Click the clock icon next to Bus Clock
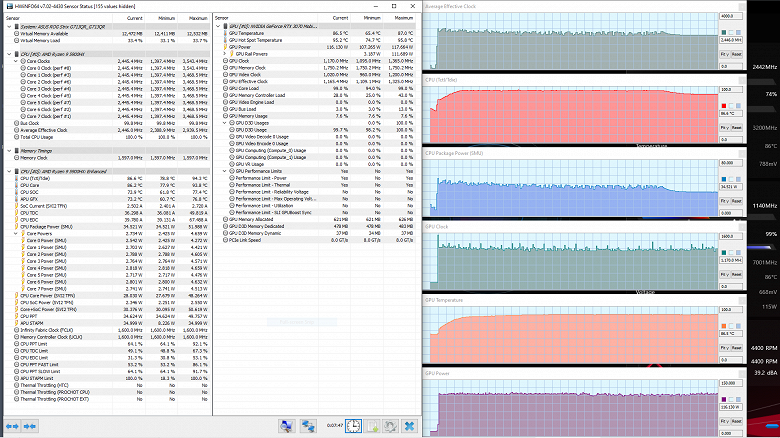Image resolution: width=780 pixels, height=438 pixels. click(x=16, y=123)
